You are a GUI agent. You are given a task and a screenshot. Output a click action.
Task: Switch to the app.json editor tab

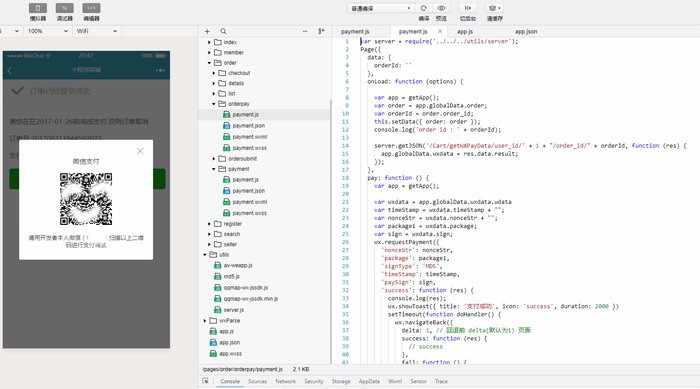[526, 32]
